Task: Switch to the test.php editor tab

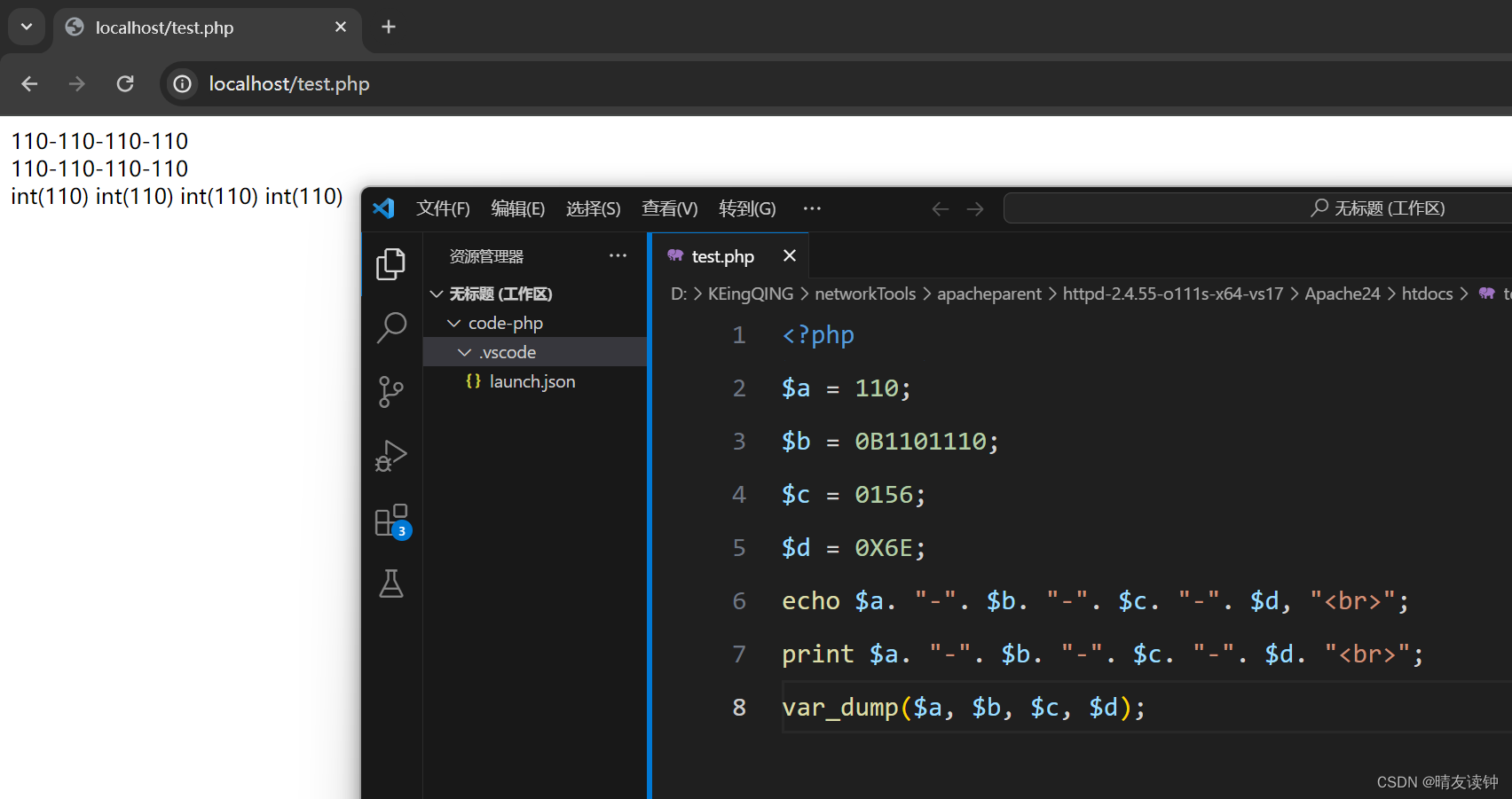Action: click(722, 256)
